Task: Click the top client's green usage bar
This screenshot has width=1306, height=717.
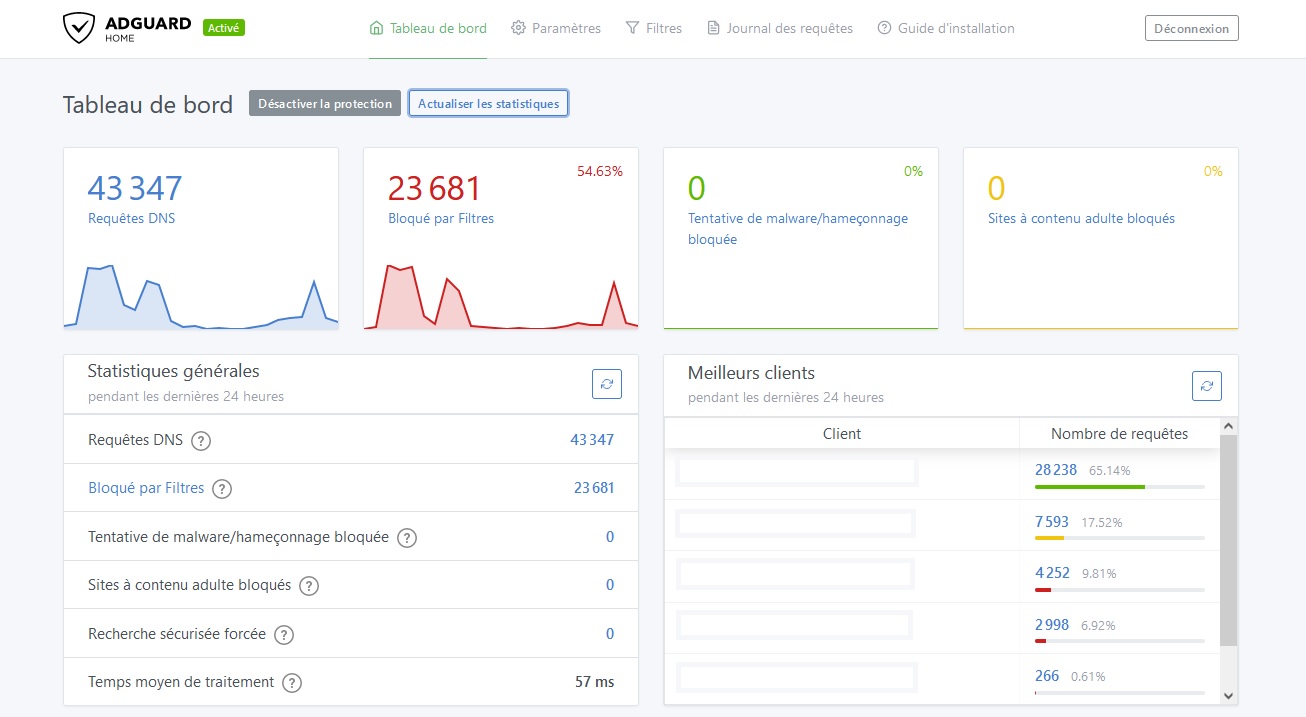Action: click(1088, 489)
